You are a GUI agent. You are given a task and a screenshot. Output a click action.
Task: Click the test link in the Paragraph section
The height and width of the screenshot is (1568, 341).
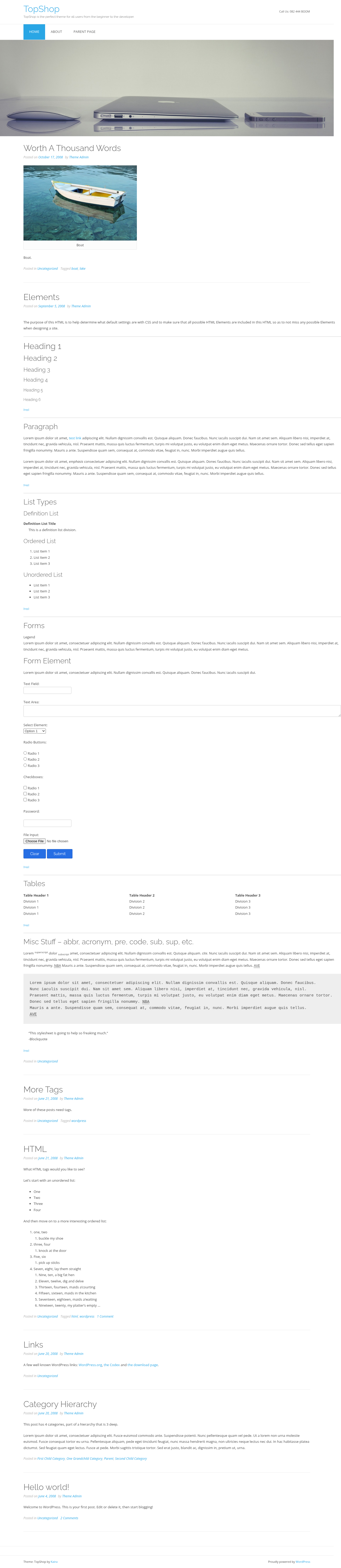point(75,438)
